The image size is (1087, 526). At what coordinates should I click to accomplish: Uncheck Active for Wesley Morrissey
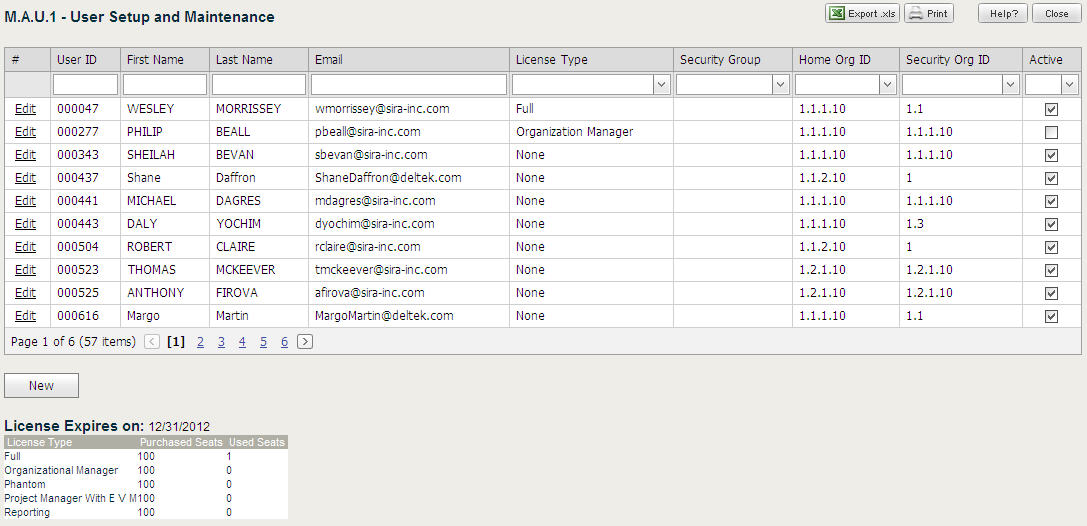point(1051,109)
